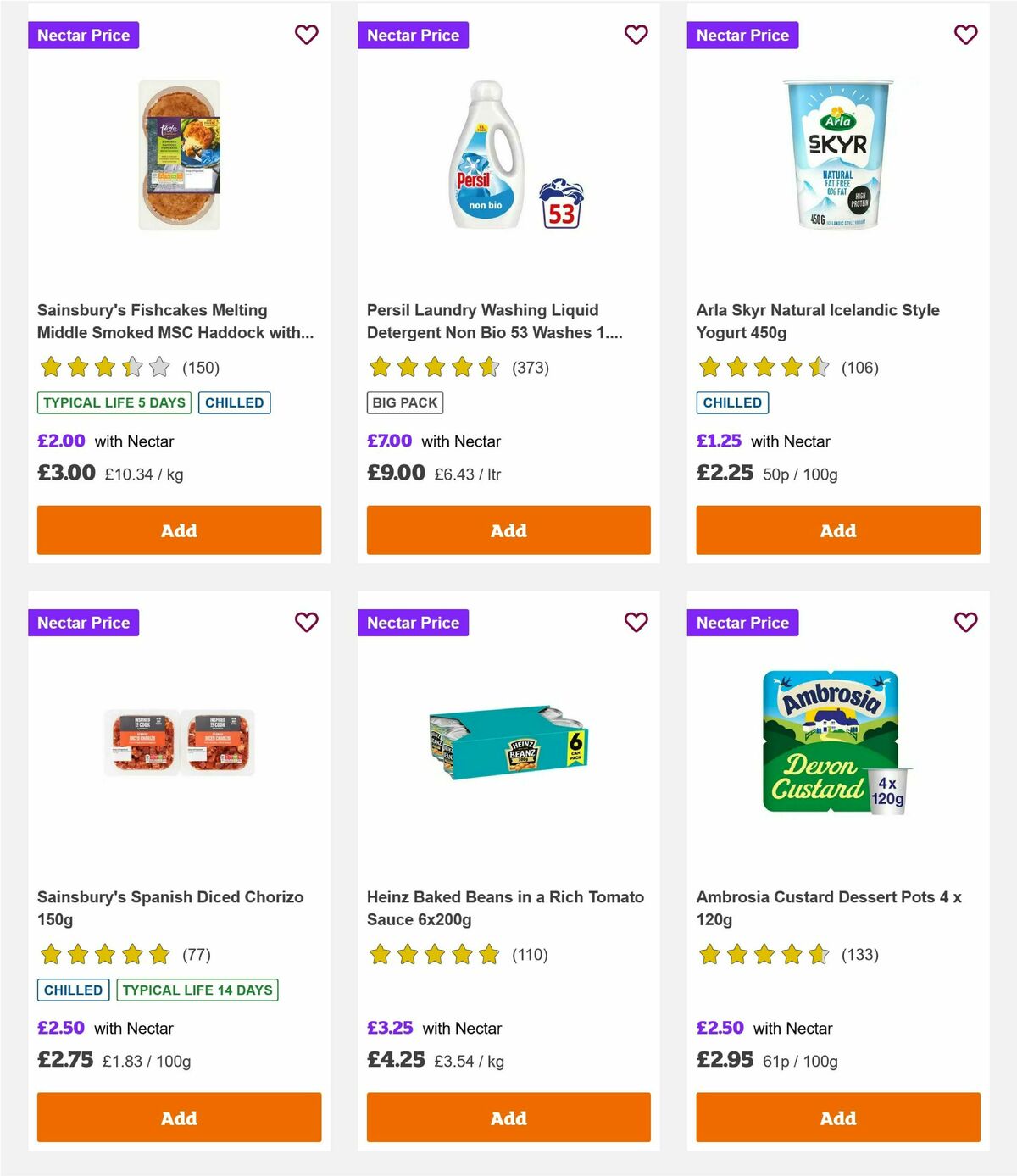The height and width of the screenshot is (1176, 1017).
Task: Open the Arla Skyr Yogurt product page
Action: coord(818,321)
